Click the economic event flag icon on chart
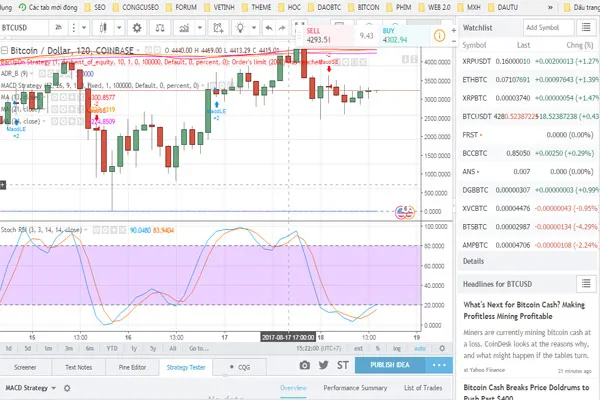 404,212
